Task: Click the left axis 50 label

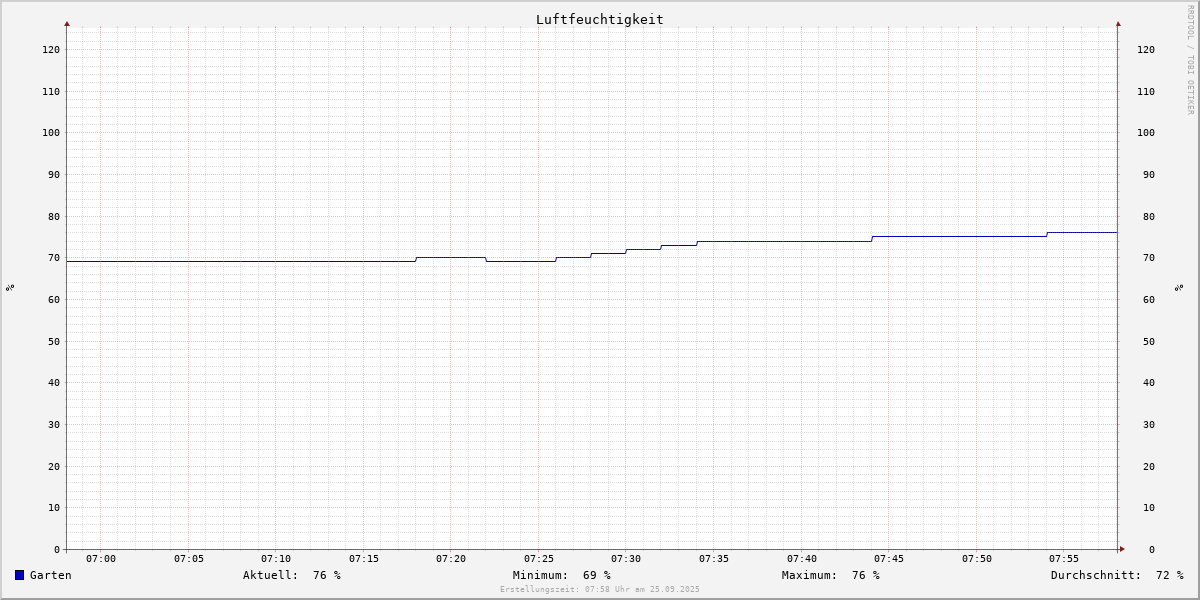Action: point(54,341)
